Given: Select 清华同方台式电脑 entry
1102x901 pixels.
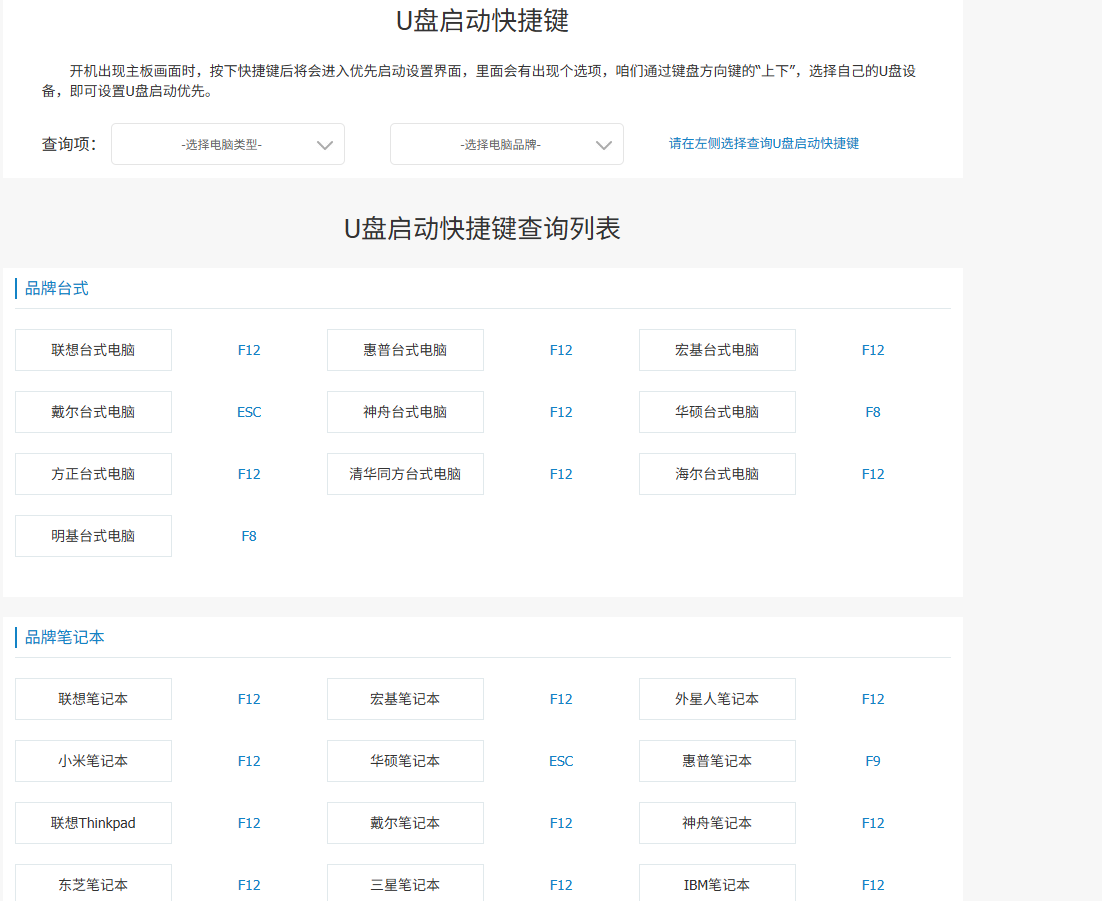Looking at the screenshot, I should 406,474.
